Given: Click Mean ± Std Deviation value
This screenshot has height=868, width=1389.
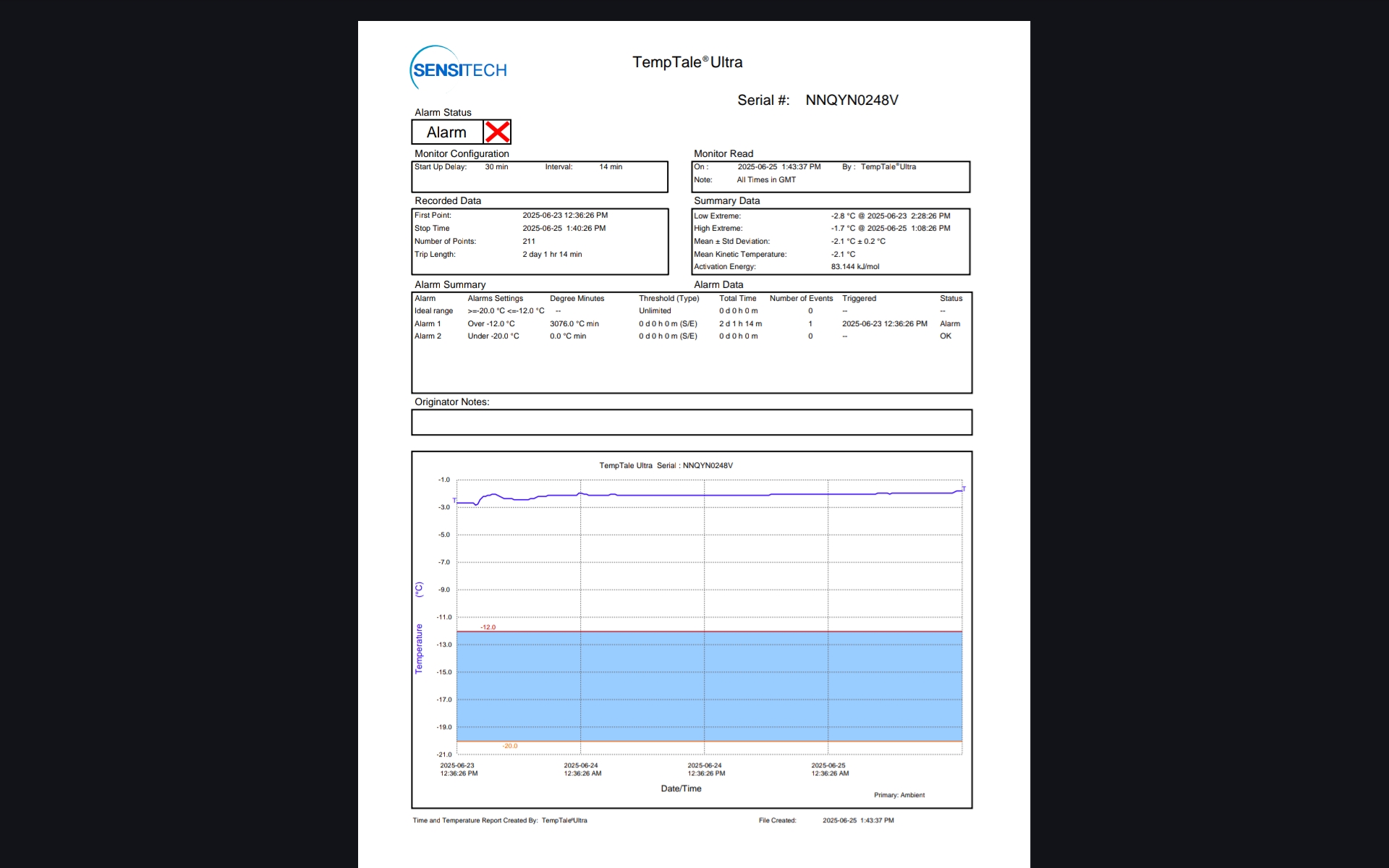Looking at the screenshot, I should click(858, 242).
